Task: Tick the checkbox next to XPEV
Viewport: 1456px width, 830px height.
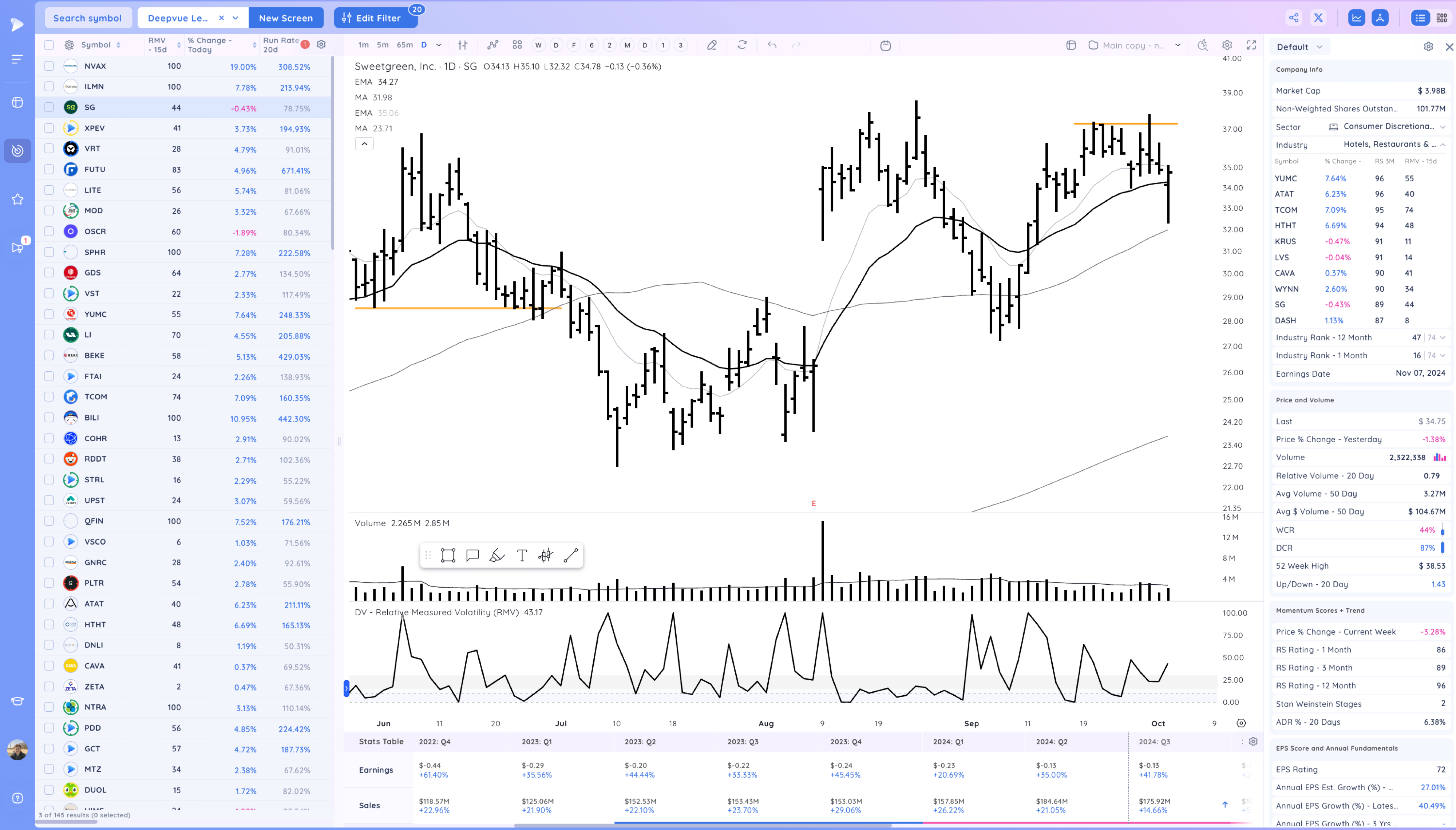Action: pyautogui.click(x=49, y=128)
